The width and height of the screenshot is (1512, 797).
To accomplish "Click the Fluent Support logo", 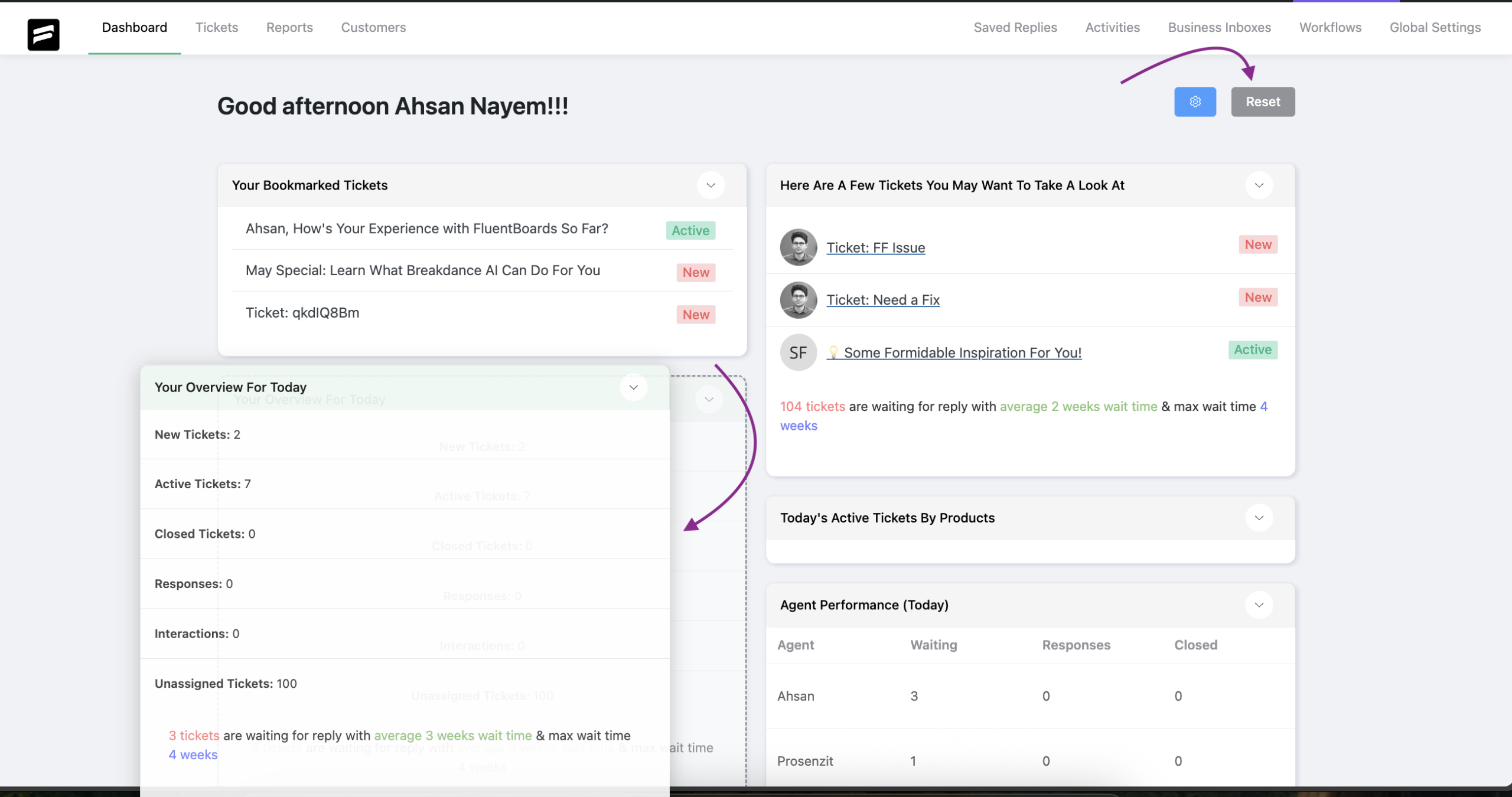I will 43,34.
